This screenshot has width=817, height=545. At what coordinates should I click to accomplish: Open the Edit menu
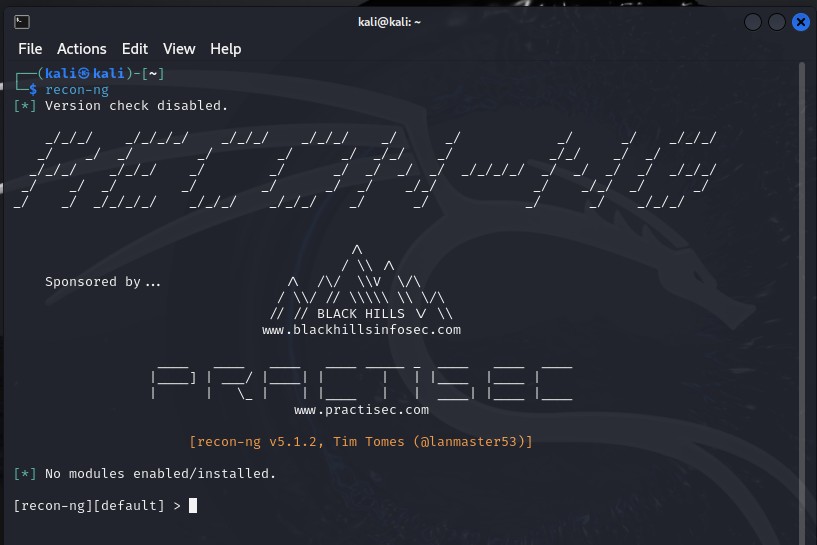tap(135, 49)
